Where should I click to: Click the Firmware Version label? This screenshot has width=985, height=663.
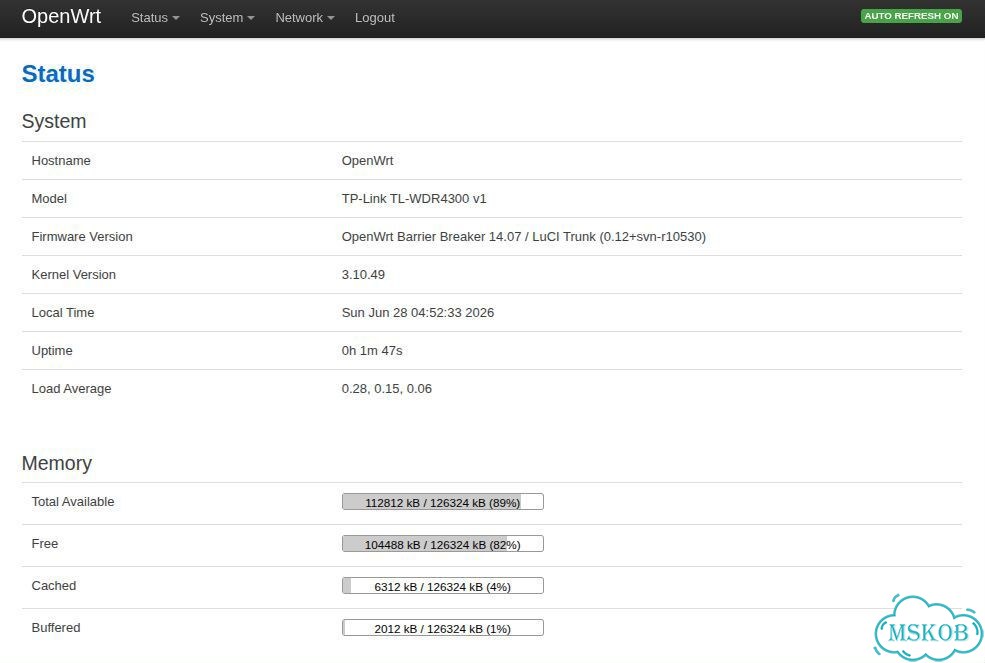(82, 237)
